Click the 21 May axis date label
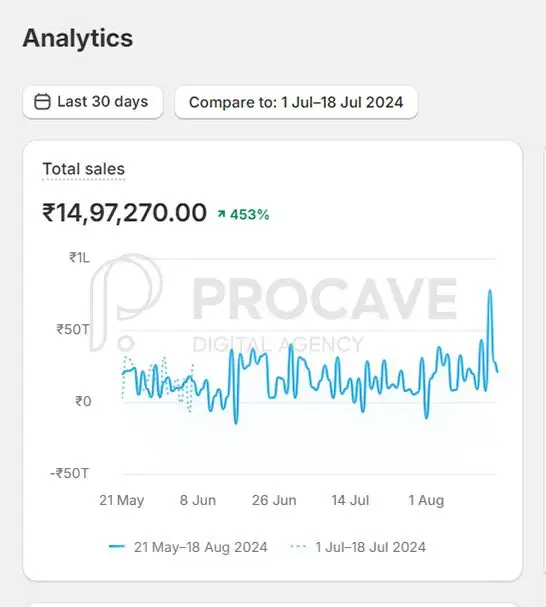 (x=122, y=500)
